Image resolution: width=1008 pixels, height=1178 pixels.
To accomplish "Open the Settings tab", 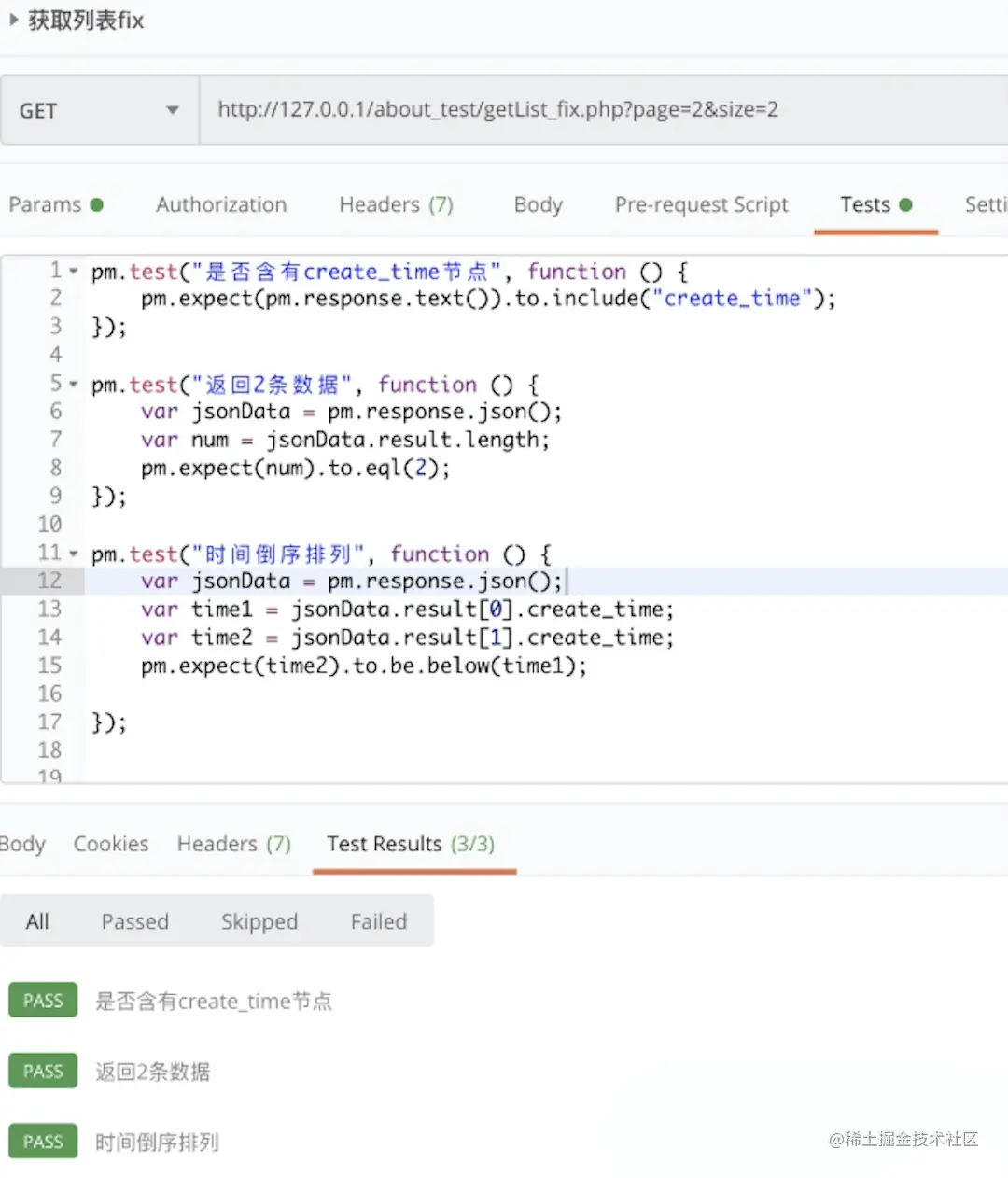I will 986,204.
